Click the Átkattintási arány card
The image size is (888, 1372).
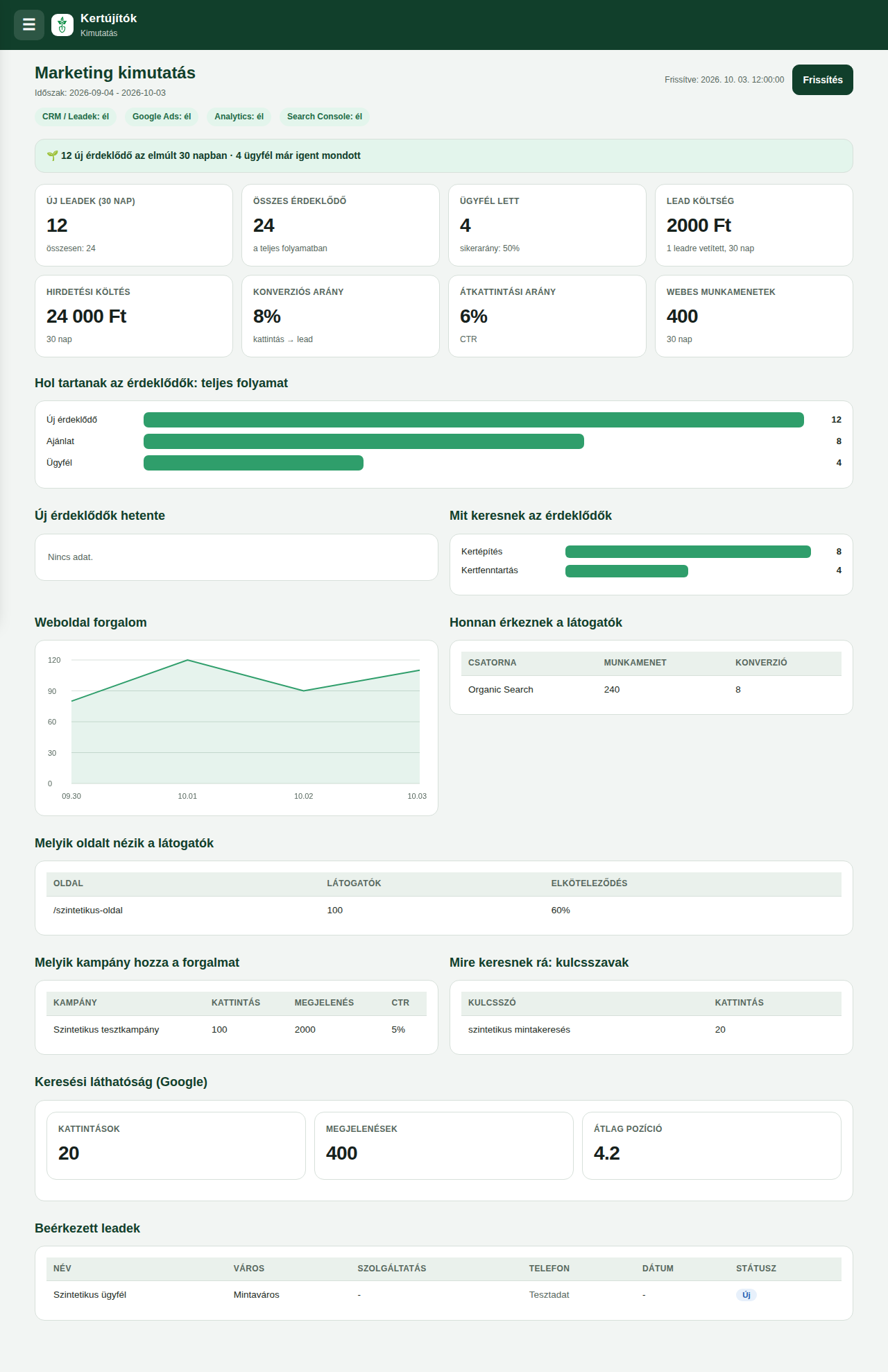click(547, 316)
